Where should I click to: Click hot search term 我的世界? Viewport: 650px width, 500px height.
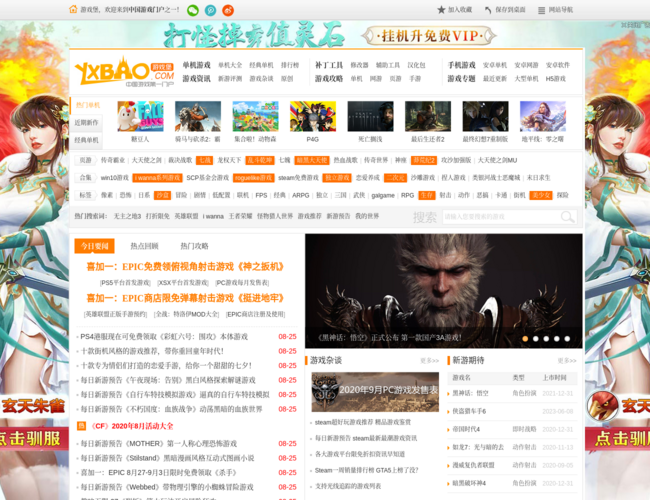367,216
